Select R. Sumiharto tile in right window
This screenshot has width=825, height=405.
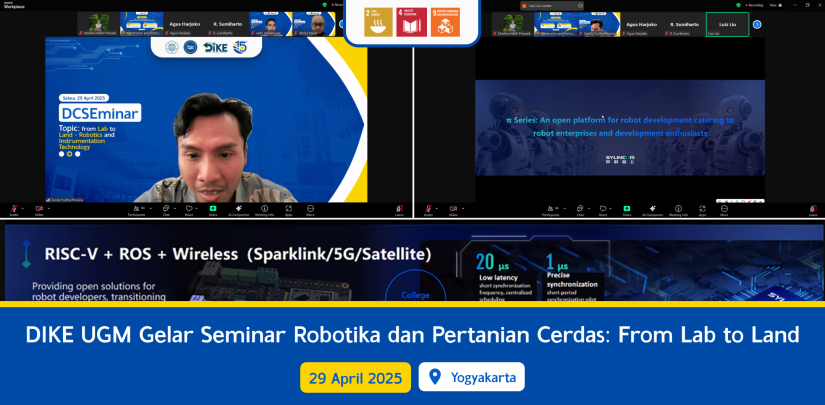(x=684, y=24)
